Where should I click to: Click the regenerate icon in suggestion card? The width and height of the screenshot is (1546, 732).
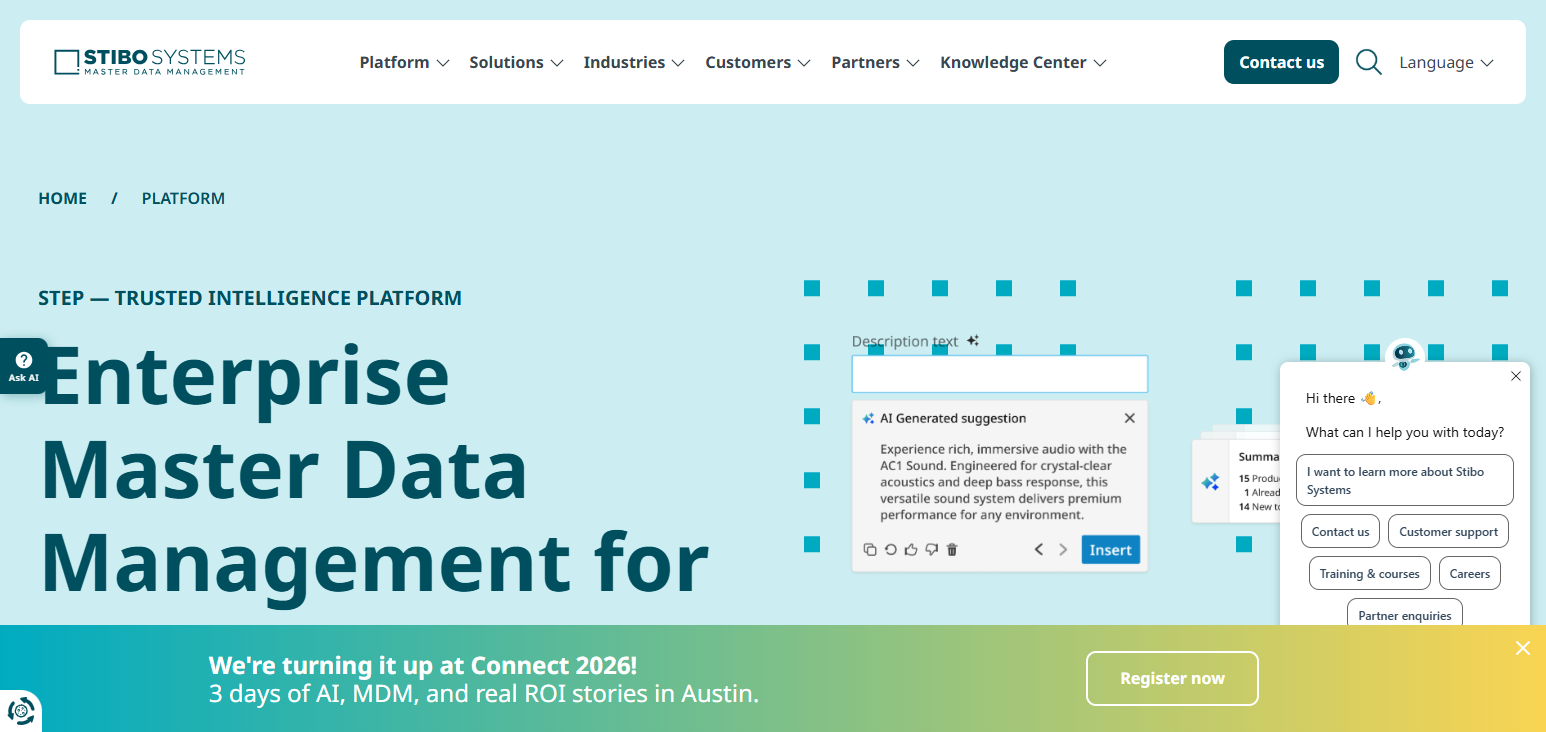[890, 549]
